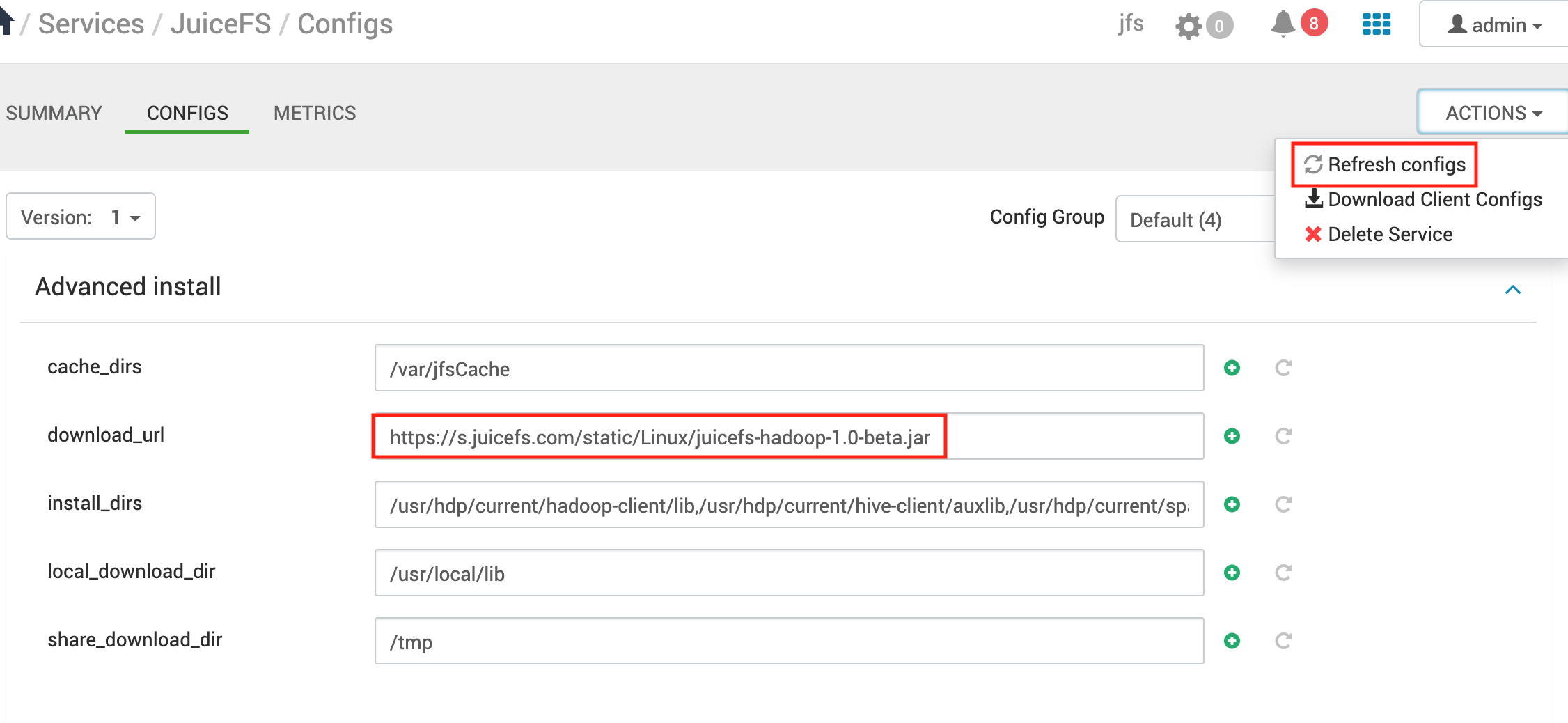Open the ACTIONS dropdown menu
The image size is (1568, 723).
[1493, 113]
